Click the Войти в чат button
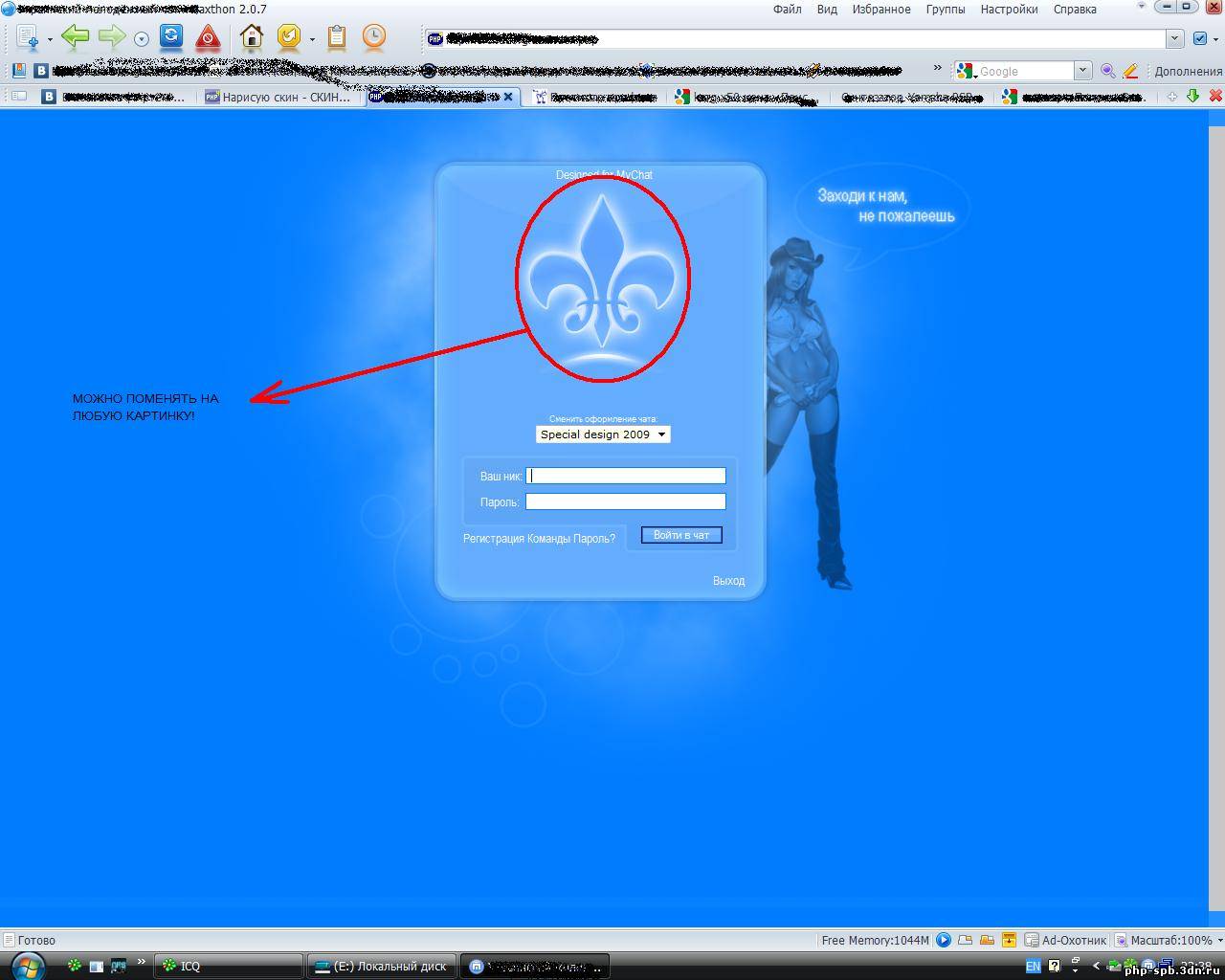Viewport: 1225px width, 980px height. point(681,535)
